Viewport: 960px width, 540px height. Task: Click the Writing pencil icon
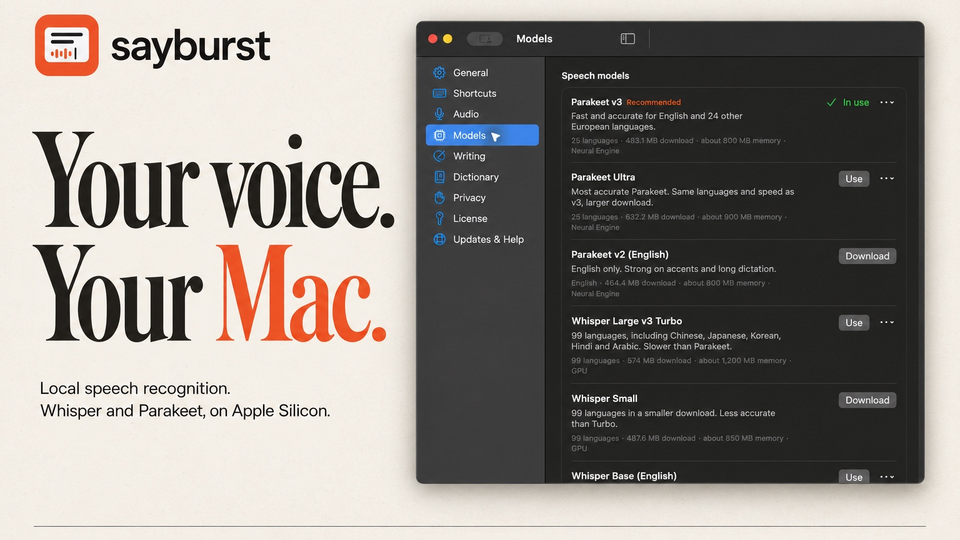(x=439, y=156)
